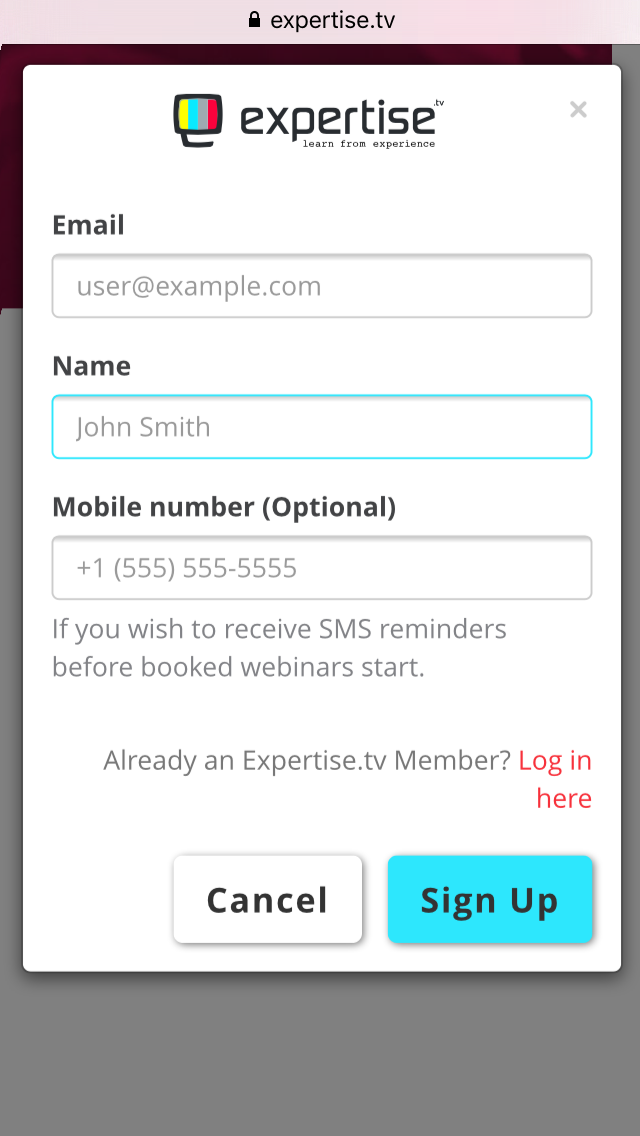Click the colorful TV logo icon
The width and height of the screenshot is (640, 1136).
coord(197,118)
